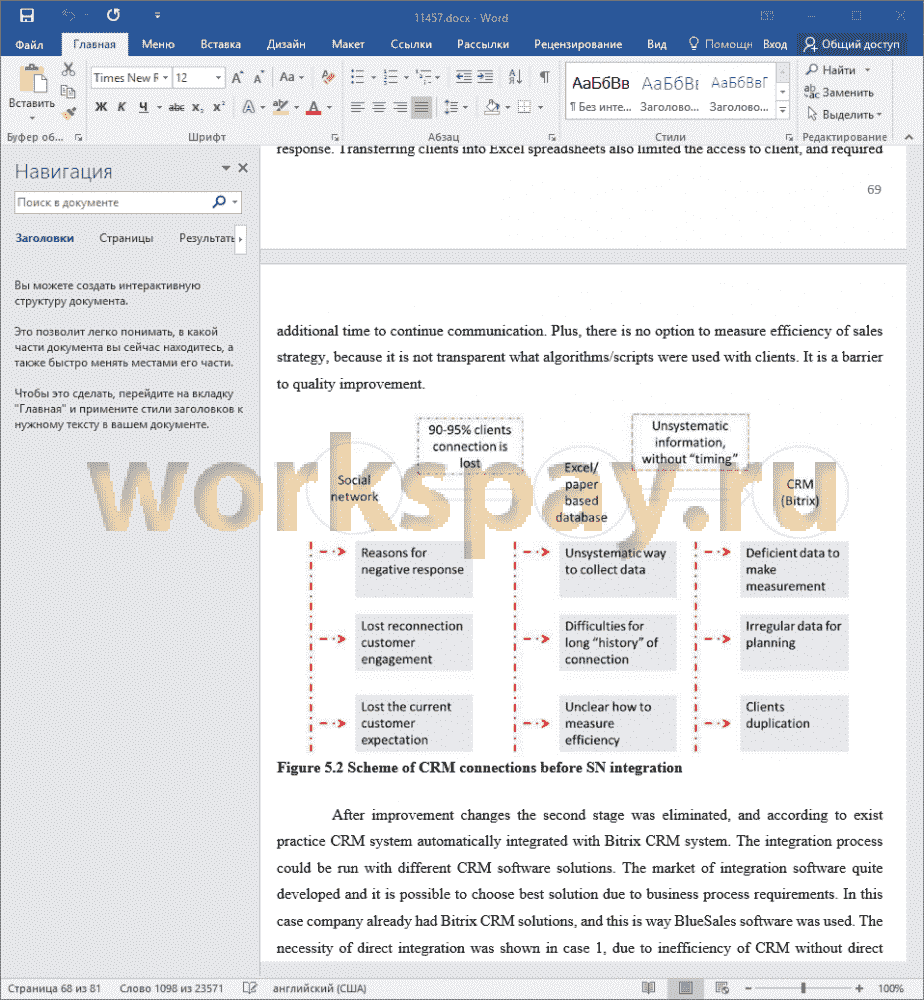924x1000 pixels.
Task: Apply borders with the grid icon
Action: point(524,107)
